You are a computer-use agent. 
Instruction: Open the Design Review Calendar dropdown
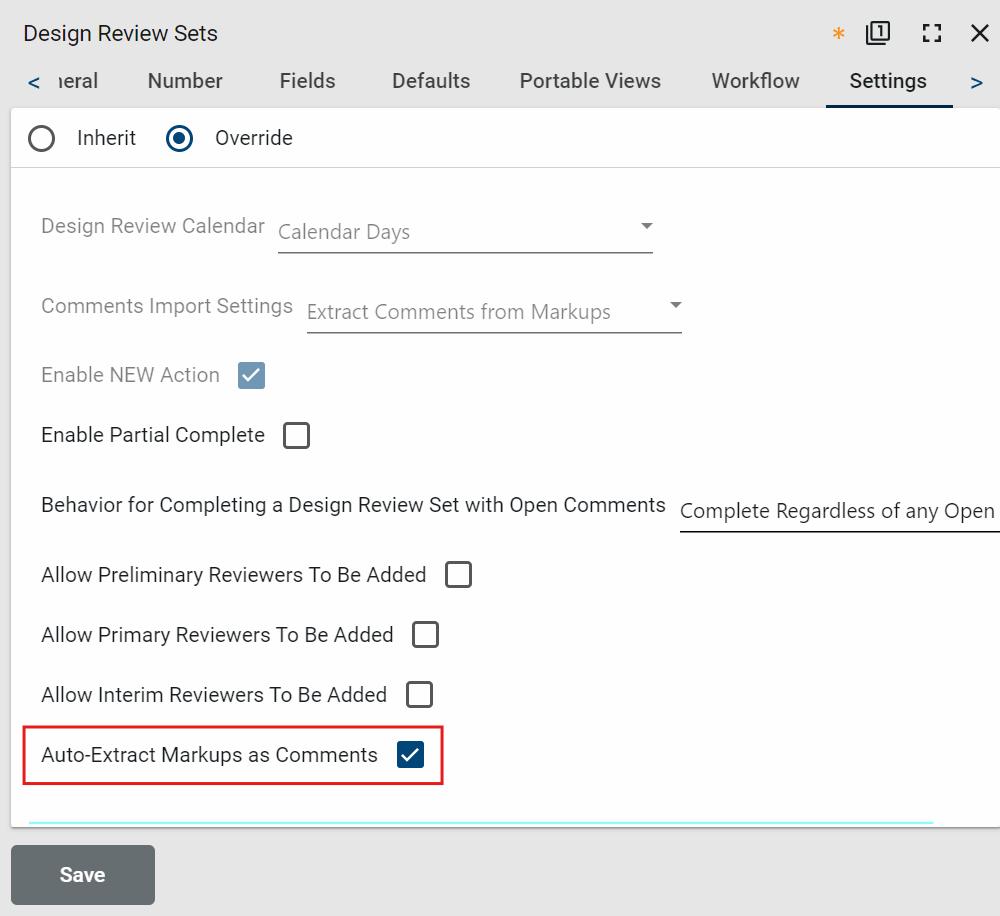coord(465,232)
